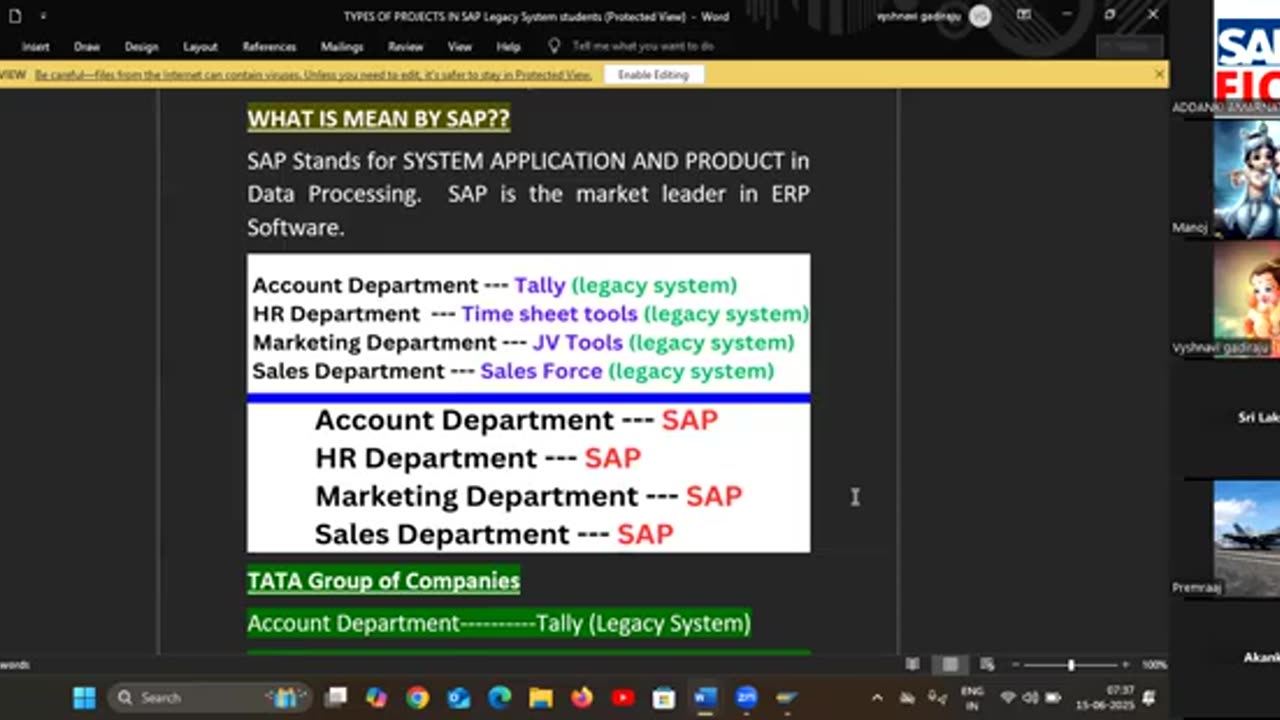1280x720 pixels.
Task: Switch to the Layout ribbon tab
Action: [x=200, y=47]
